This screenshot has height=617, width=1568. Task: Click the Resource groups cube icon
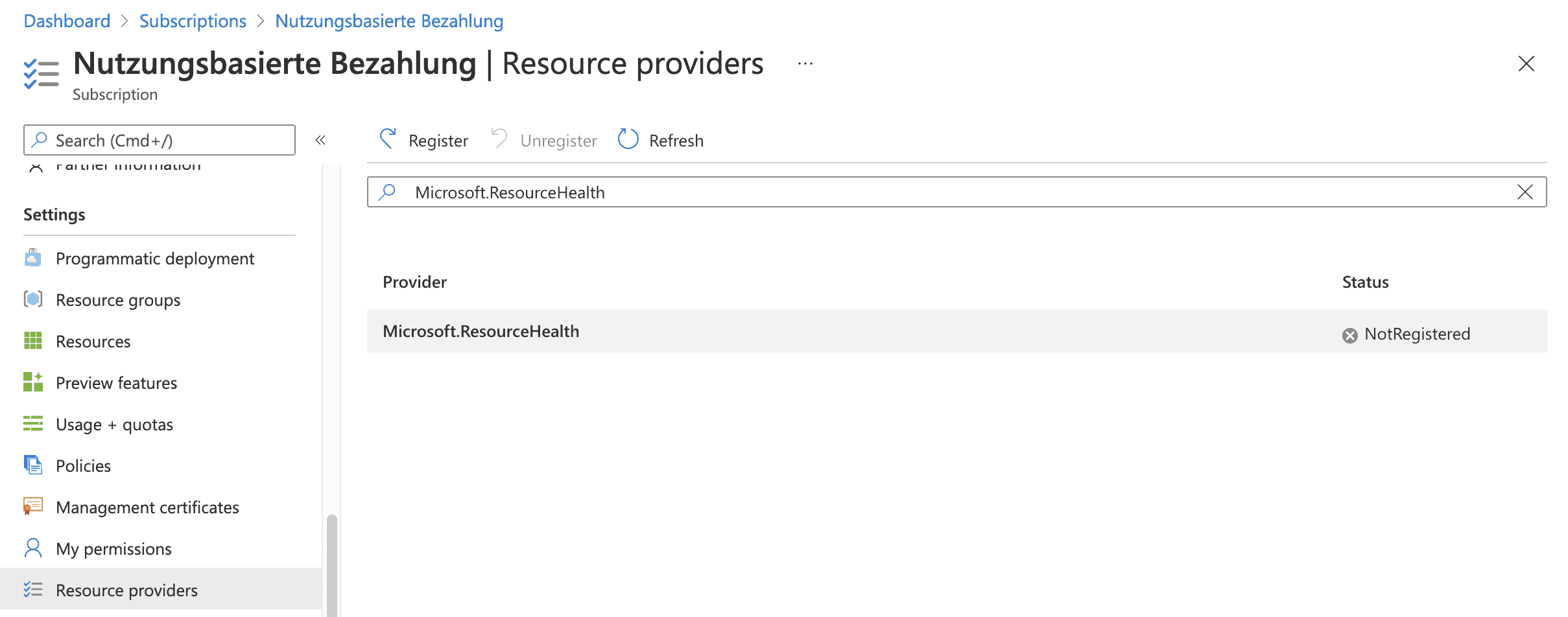[33, 299]
